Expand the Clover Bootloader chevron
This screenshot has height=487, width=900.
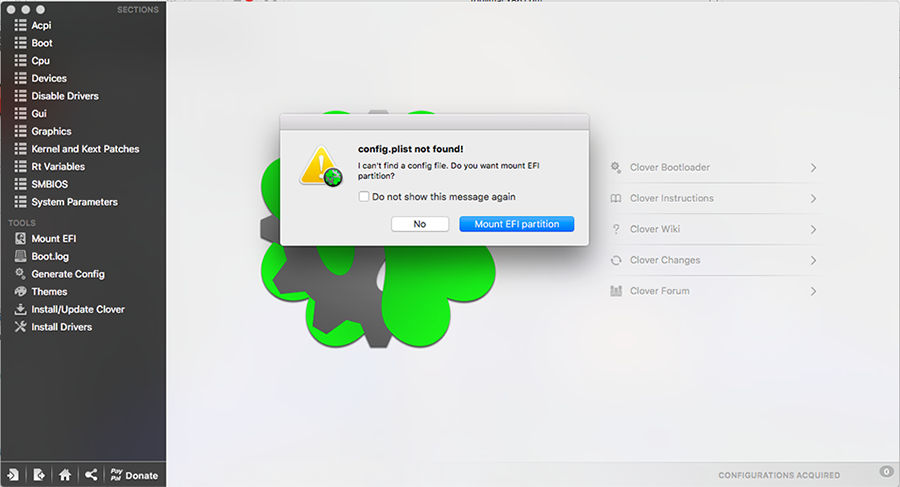point(813,168)
